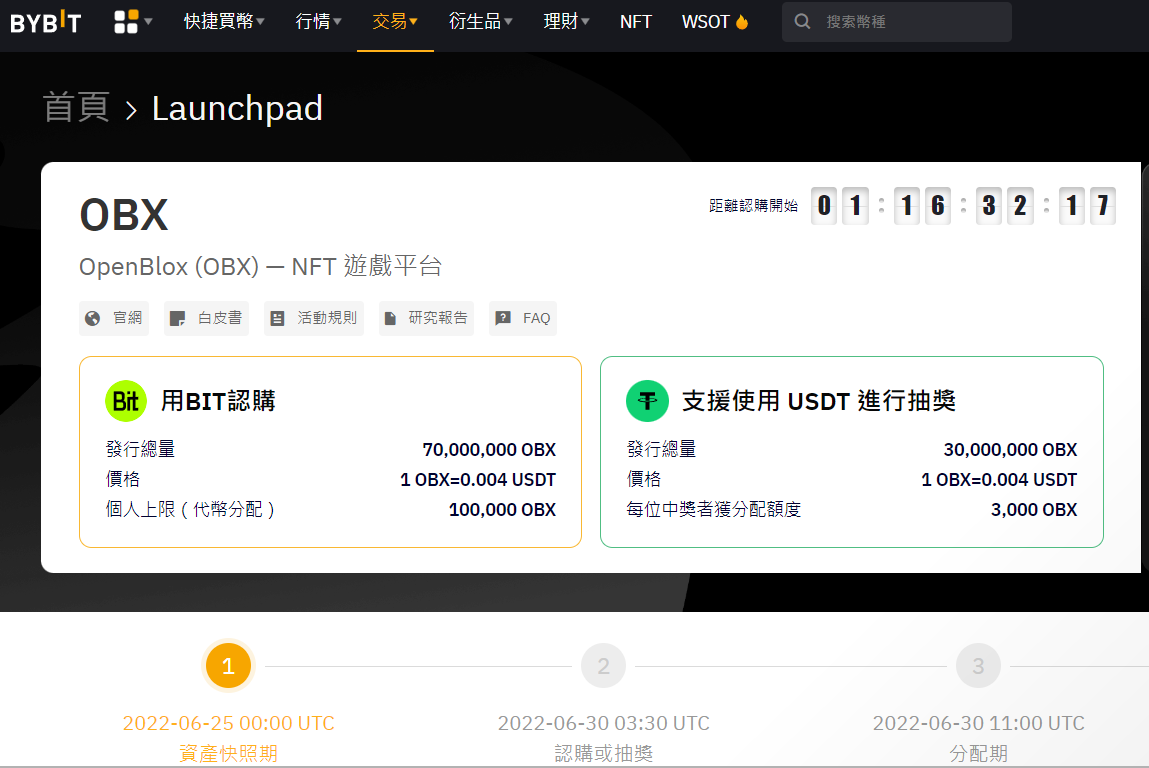Click the 資產快照期 label
Screen dimensions: 1149x768
(229, 753)
